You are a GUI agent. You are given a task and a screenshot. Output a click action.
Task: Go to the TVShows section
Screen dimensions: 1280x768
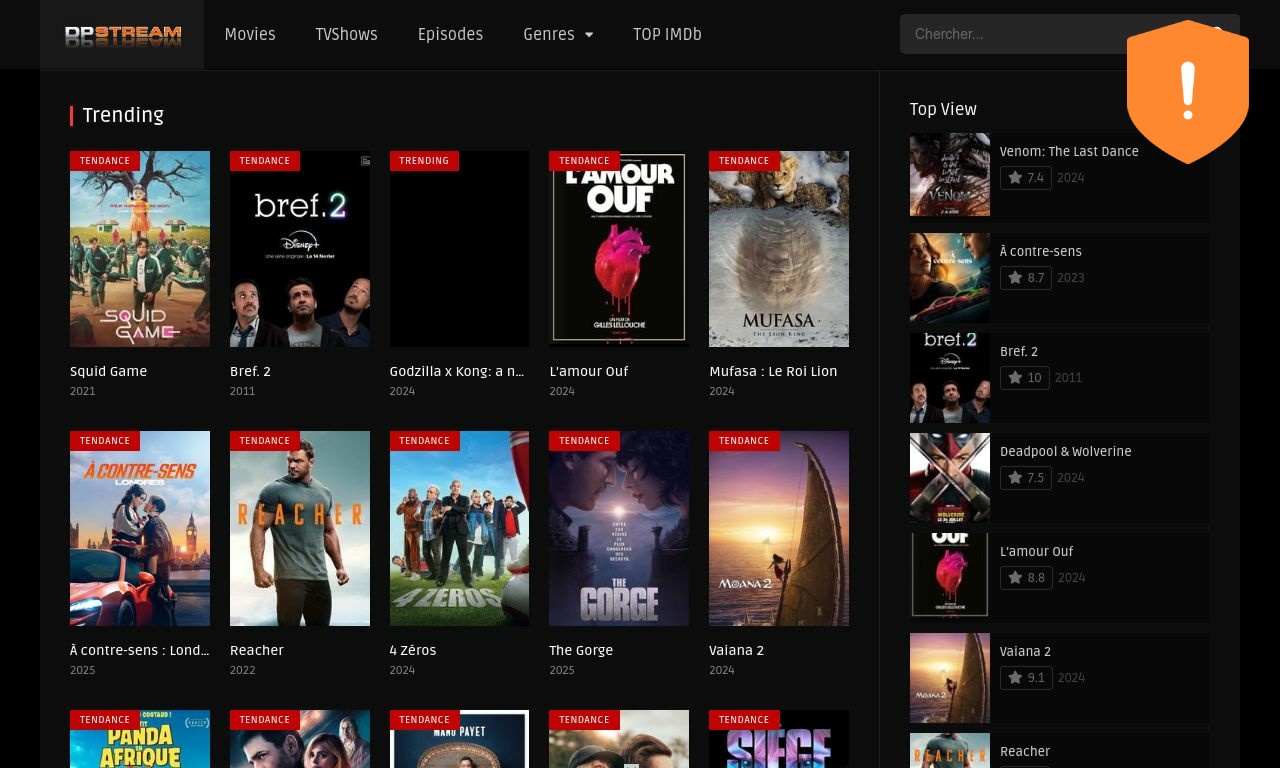pos(346,35)
